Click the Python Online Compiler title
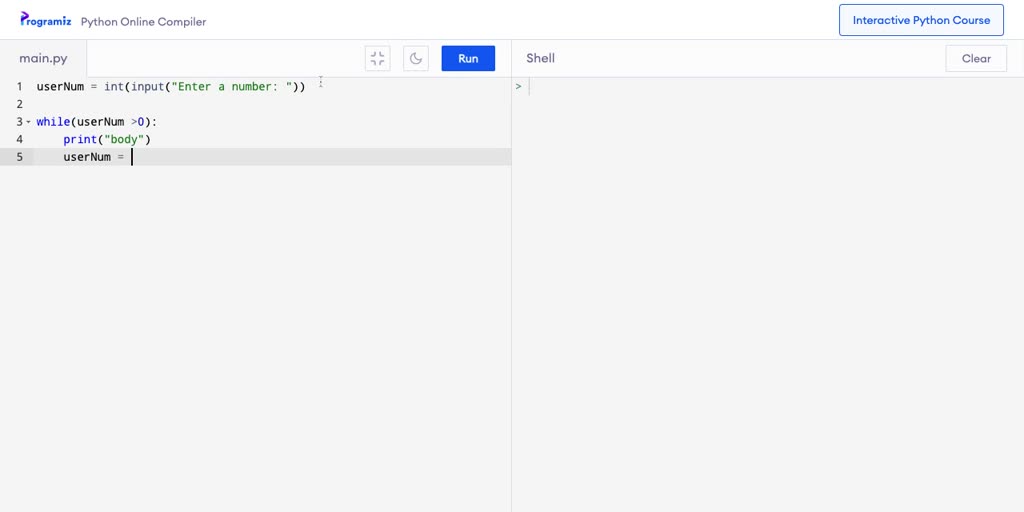Image resolution: width=1024 pixels, height=512 pixels. pyautogui.click(x=143, y=21)
